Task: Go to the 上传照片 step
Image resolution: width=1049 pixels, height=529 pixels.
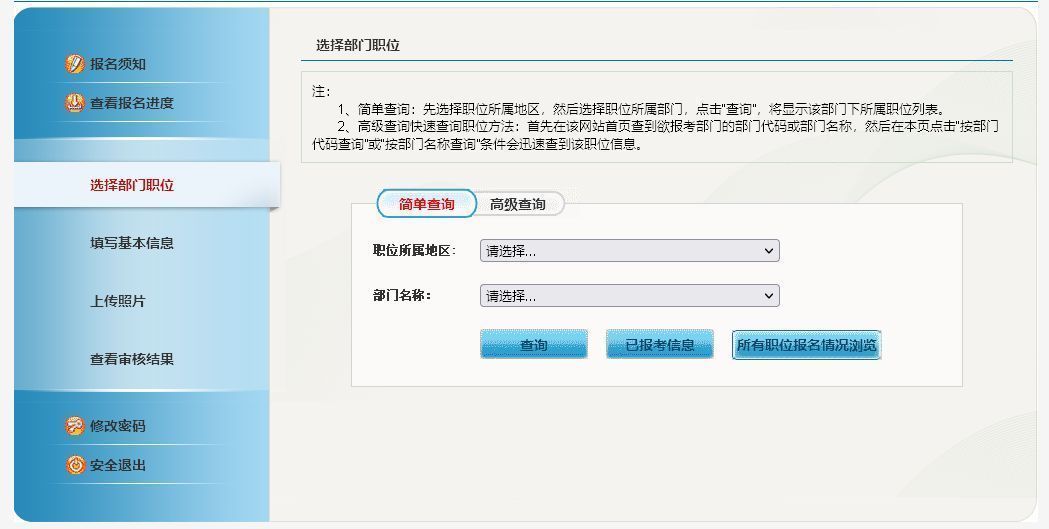Action: pos(118,301)
